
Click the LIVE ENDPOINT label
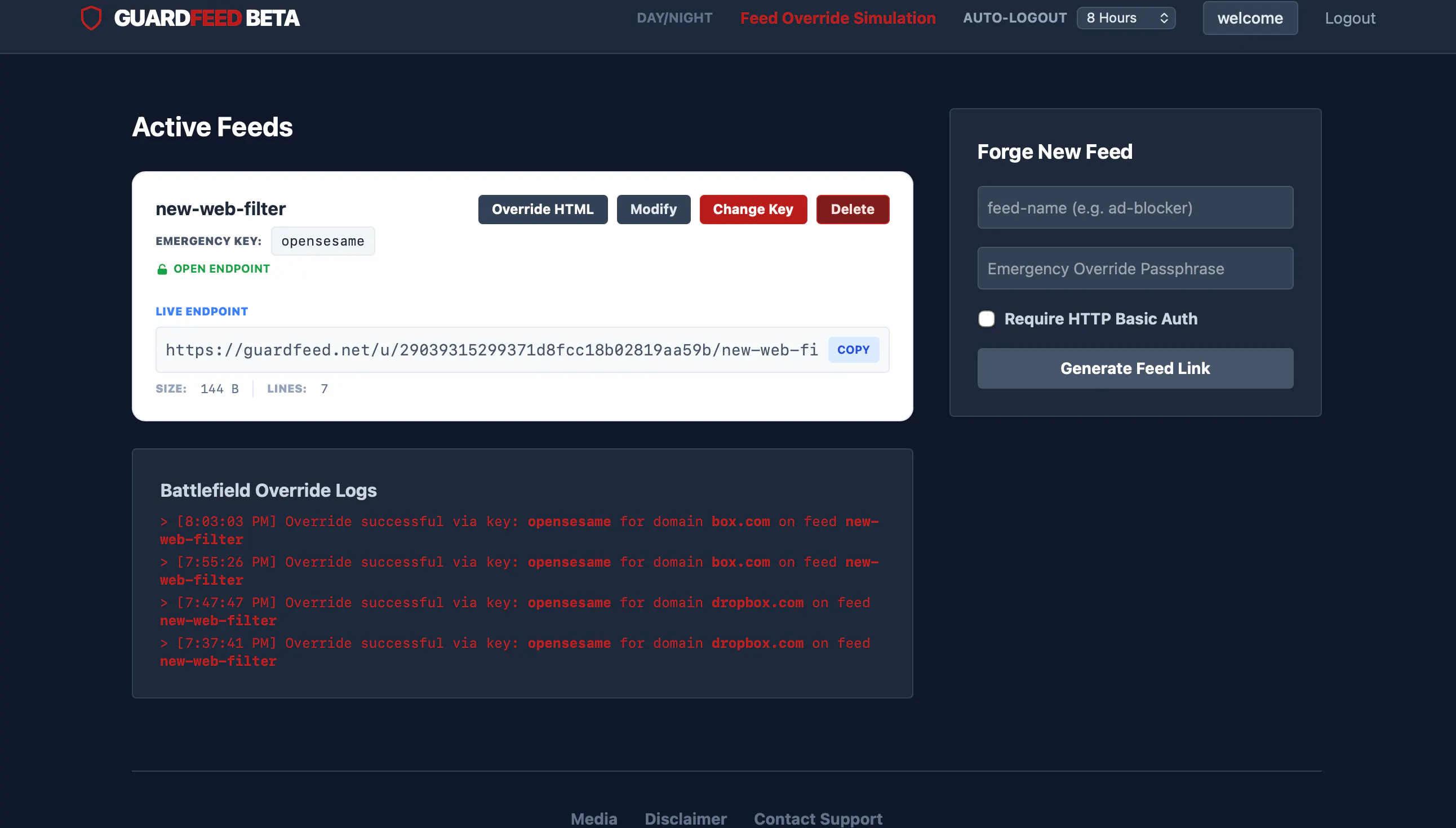(x=201, y=311)
